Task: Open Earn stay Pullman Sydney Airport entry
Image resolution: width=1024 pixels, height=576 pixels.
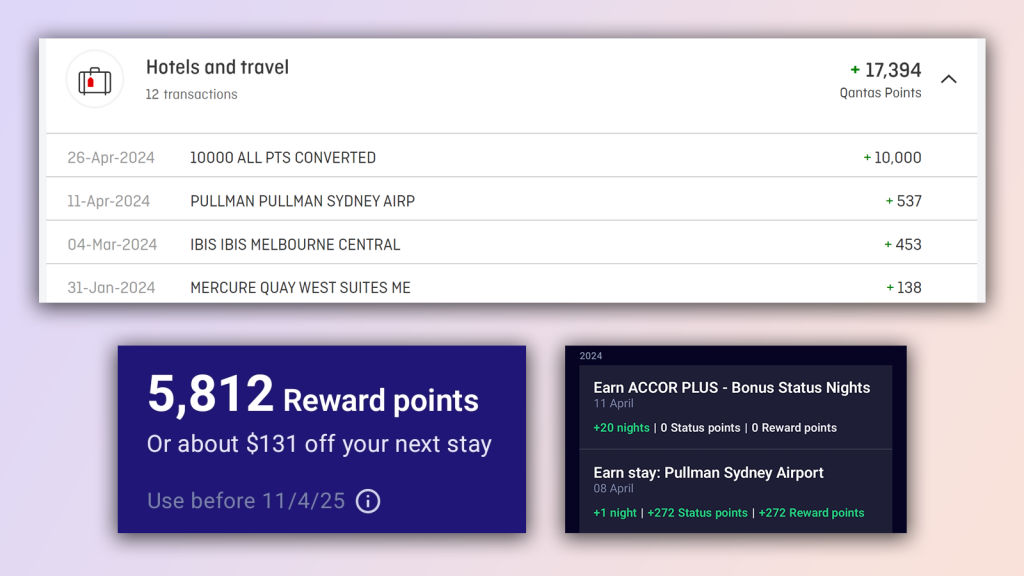Action: [x=735, y=491]
